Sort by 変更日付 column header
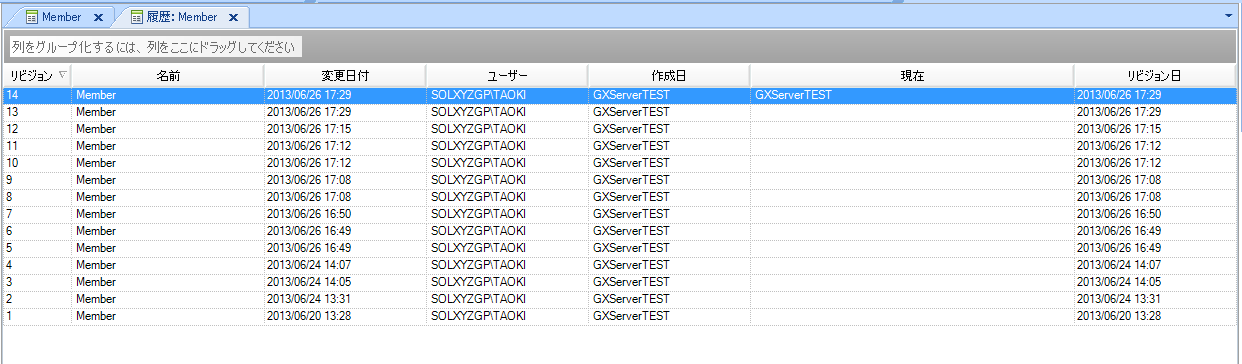1242x364 pixels. click(x=345, y=75)
